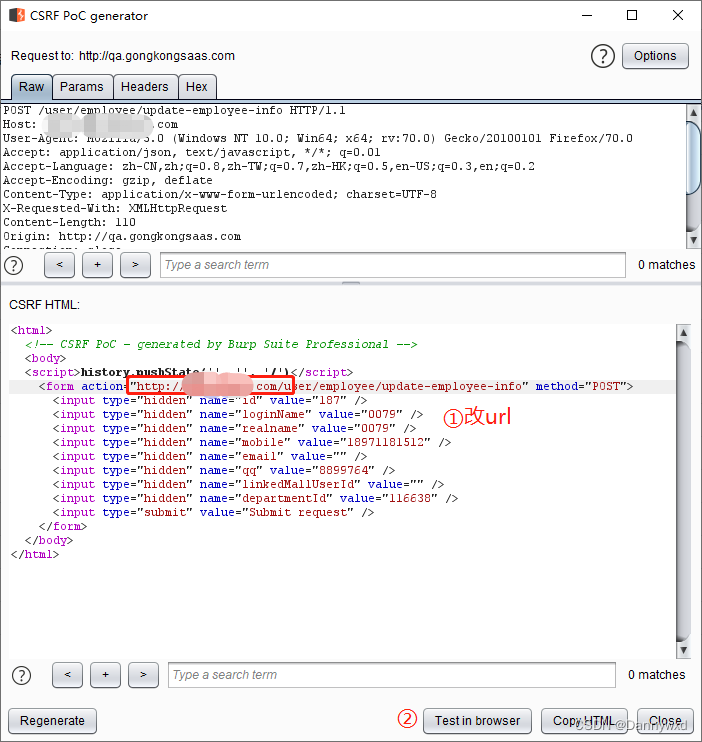
Task: Switch to the Raw tab
Action: tap(31, 87)
